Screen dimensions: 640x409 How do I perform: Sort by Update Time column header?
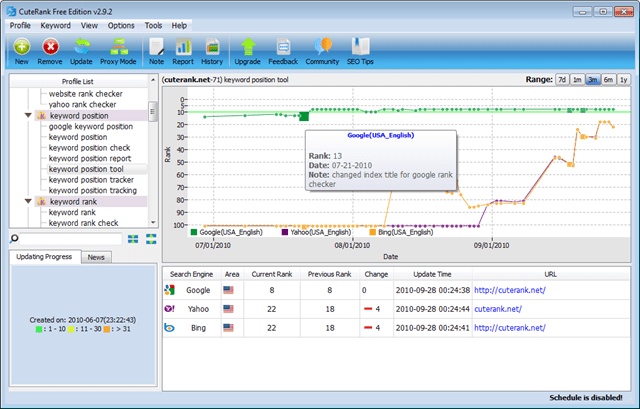click(432, 274)
